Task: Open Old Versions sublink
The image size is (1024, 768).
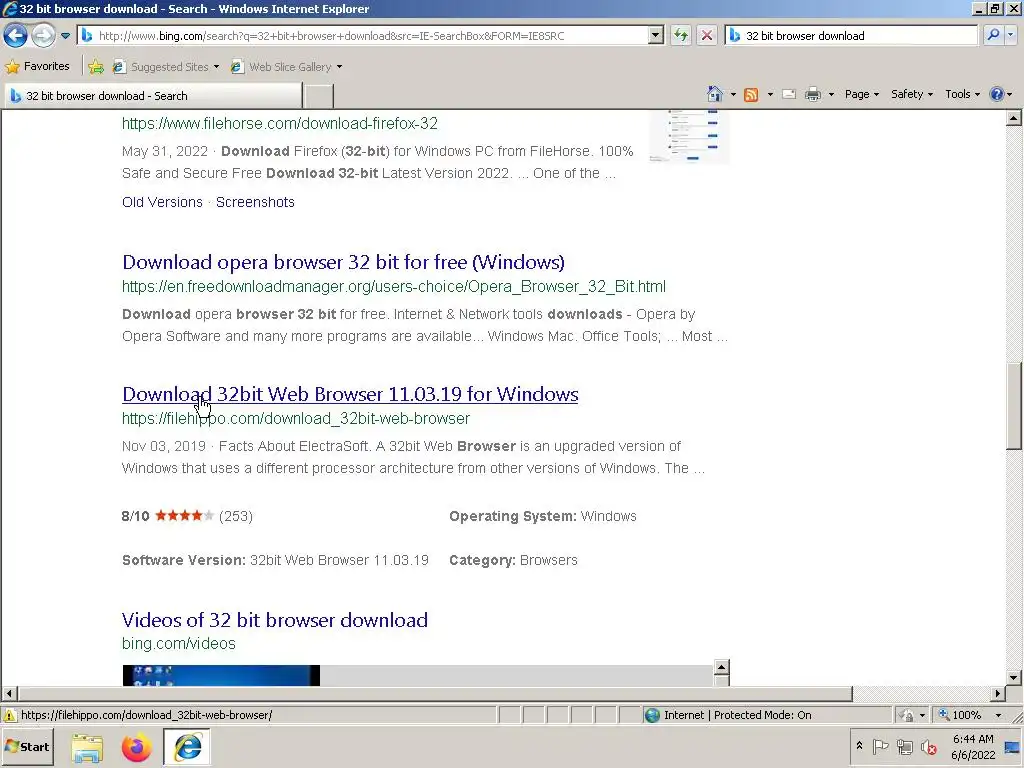Action: [x=162, y=202]
